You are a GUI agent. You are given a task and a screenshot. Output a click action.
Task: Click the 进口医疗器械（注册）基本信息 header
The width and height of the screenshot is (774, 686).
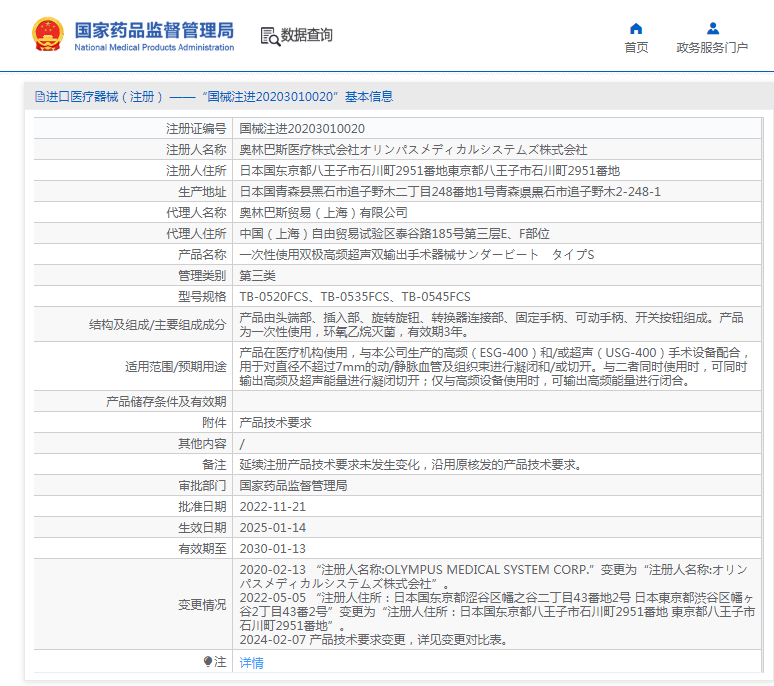pyautogui.click(x=214, y=97)
